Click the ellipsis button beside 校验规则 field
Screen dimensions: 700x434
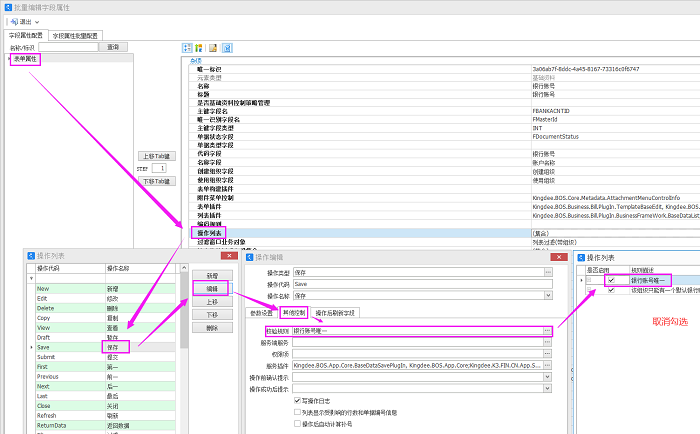pyautogui.click(x=547, y=330)
